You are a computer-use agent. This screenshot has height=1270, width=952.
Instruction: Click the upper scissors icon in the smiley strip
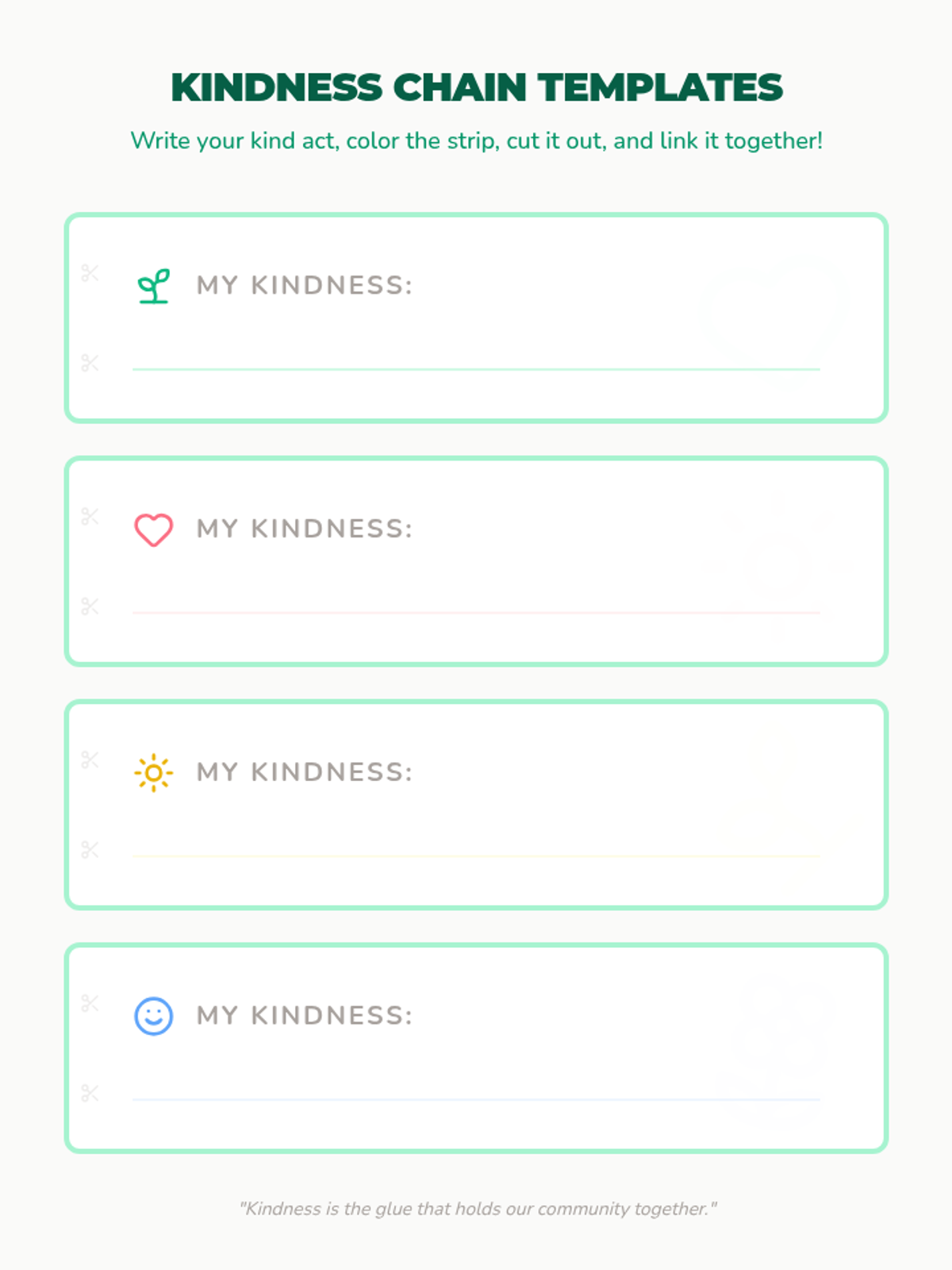tap(90, 1003)
